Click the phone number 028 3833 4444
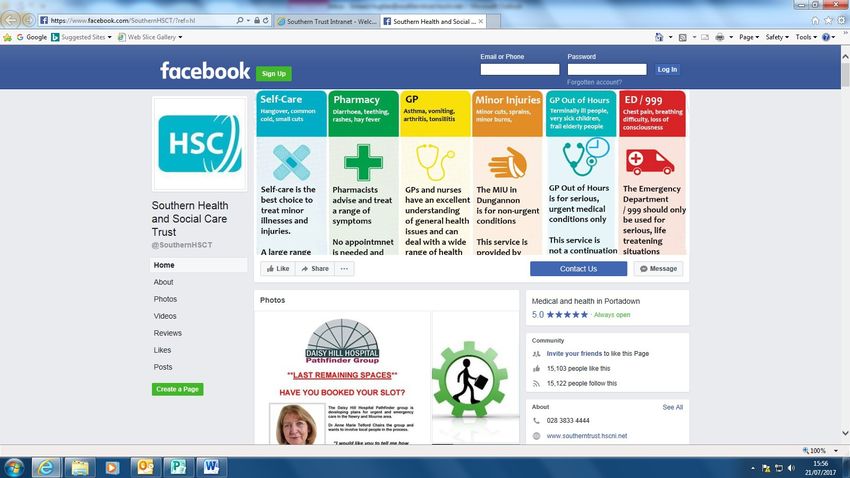This screenshot has height=478, width=850. tap(568, 421)
